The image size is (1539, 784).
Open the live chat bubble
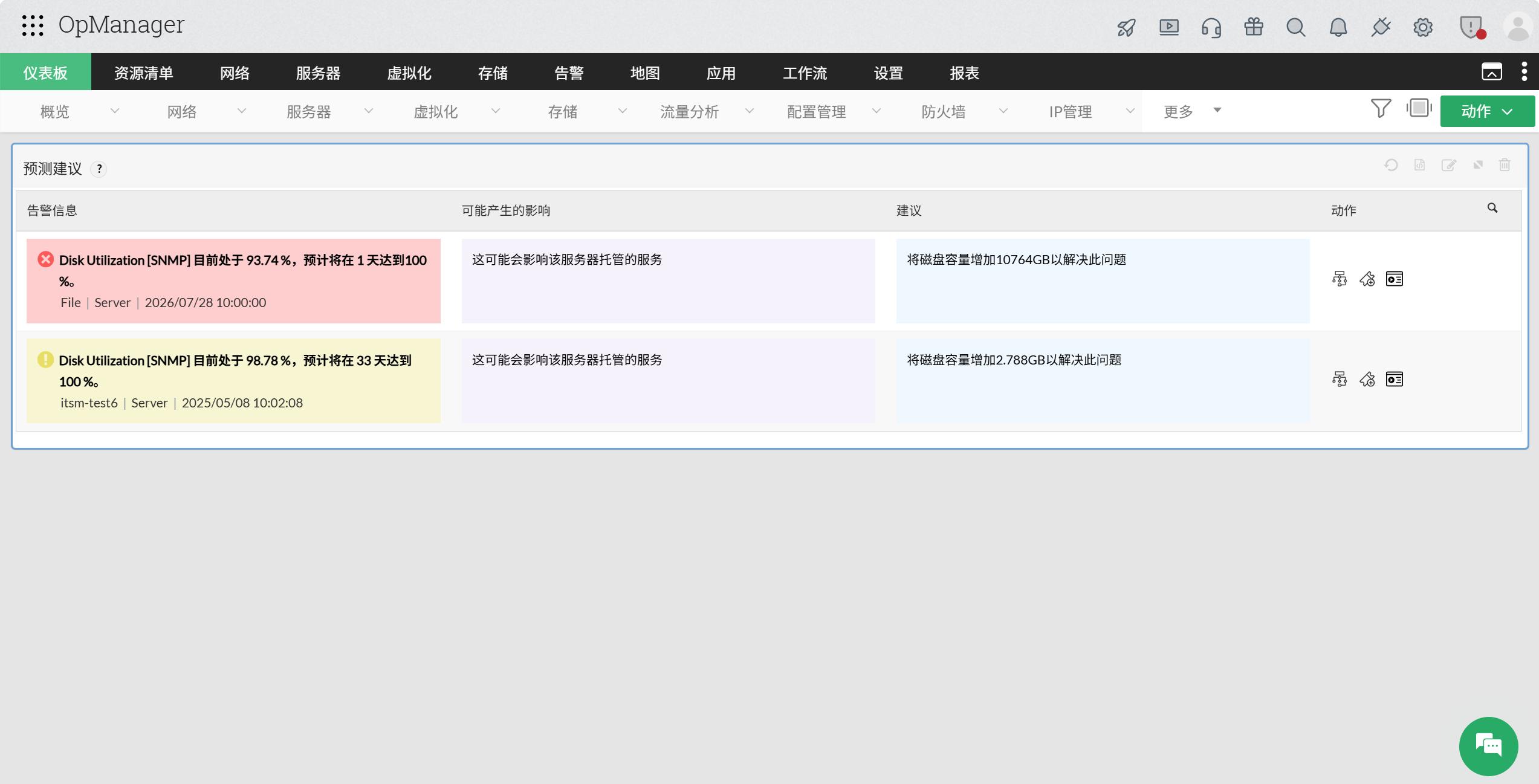(x=1488, y=746)
